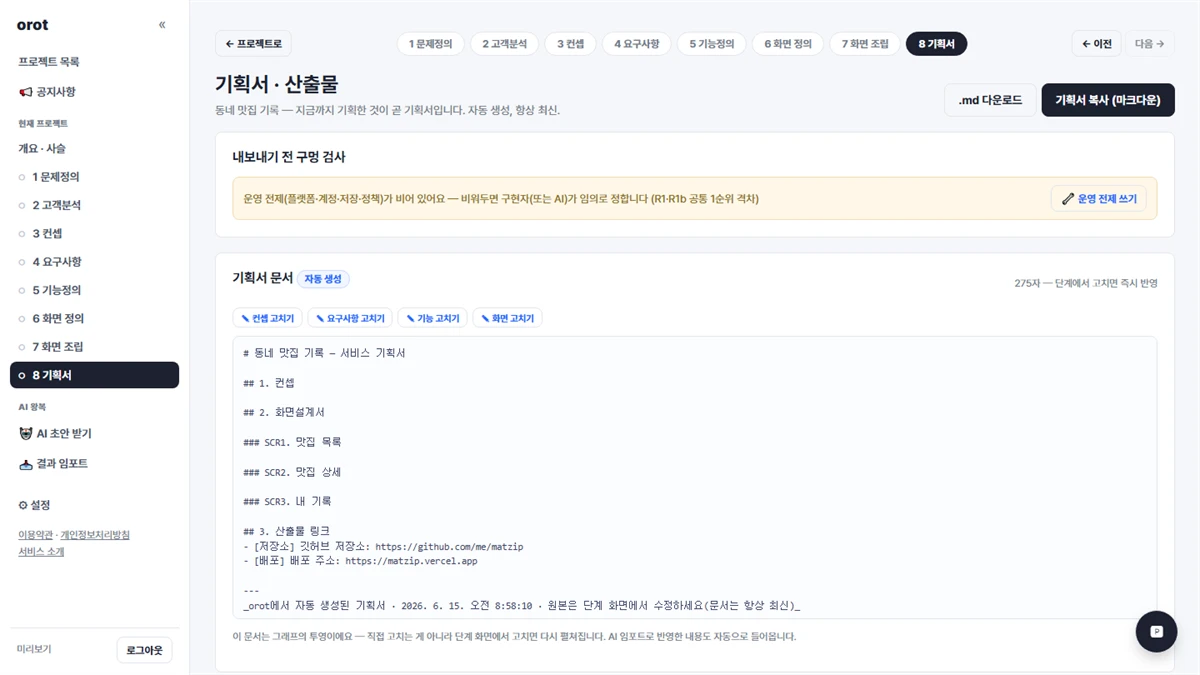Click the matzip.vercel.app deploy URL text

[411, 561]
